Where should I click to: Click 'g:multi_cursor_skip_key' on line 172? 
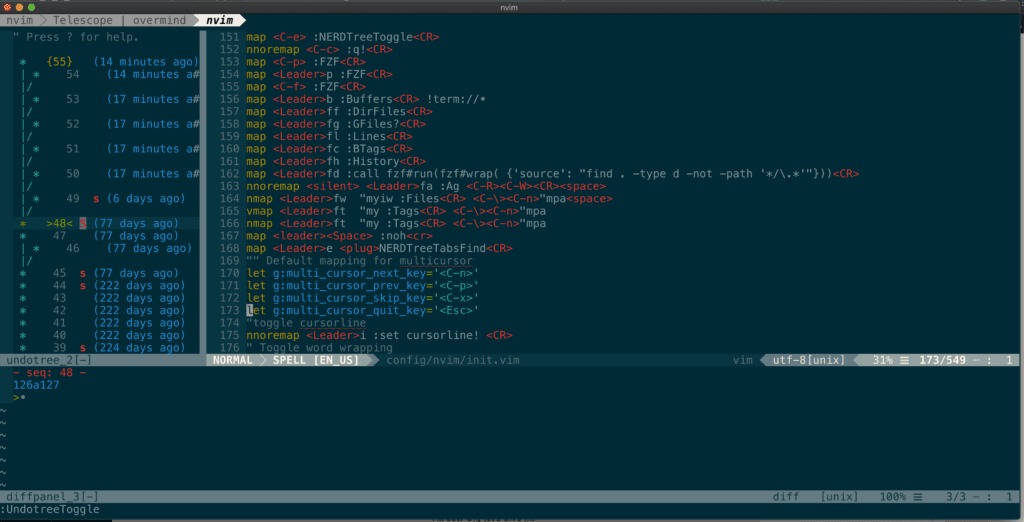(x=349, y=298)
